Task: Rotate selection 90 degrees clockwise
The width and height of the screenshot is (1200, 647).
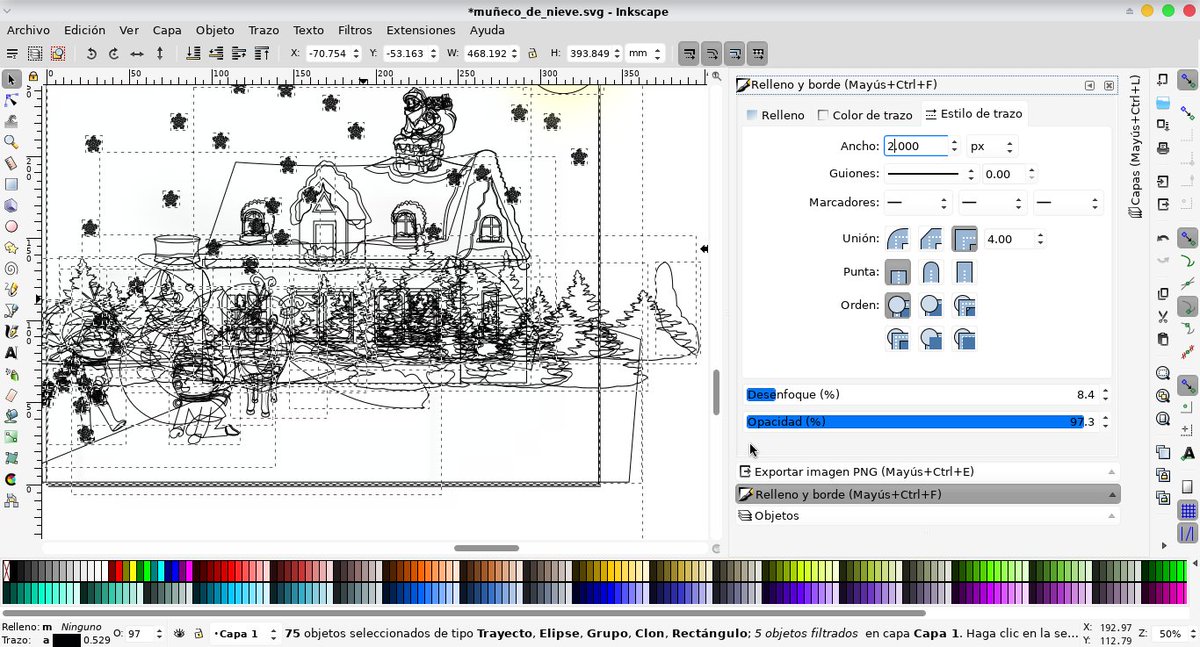Action: point(114,53)
